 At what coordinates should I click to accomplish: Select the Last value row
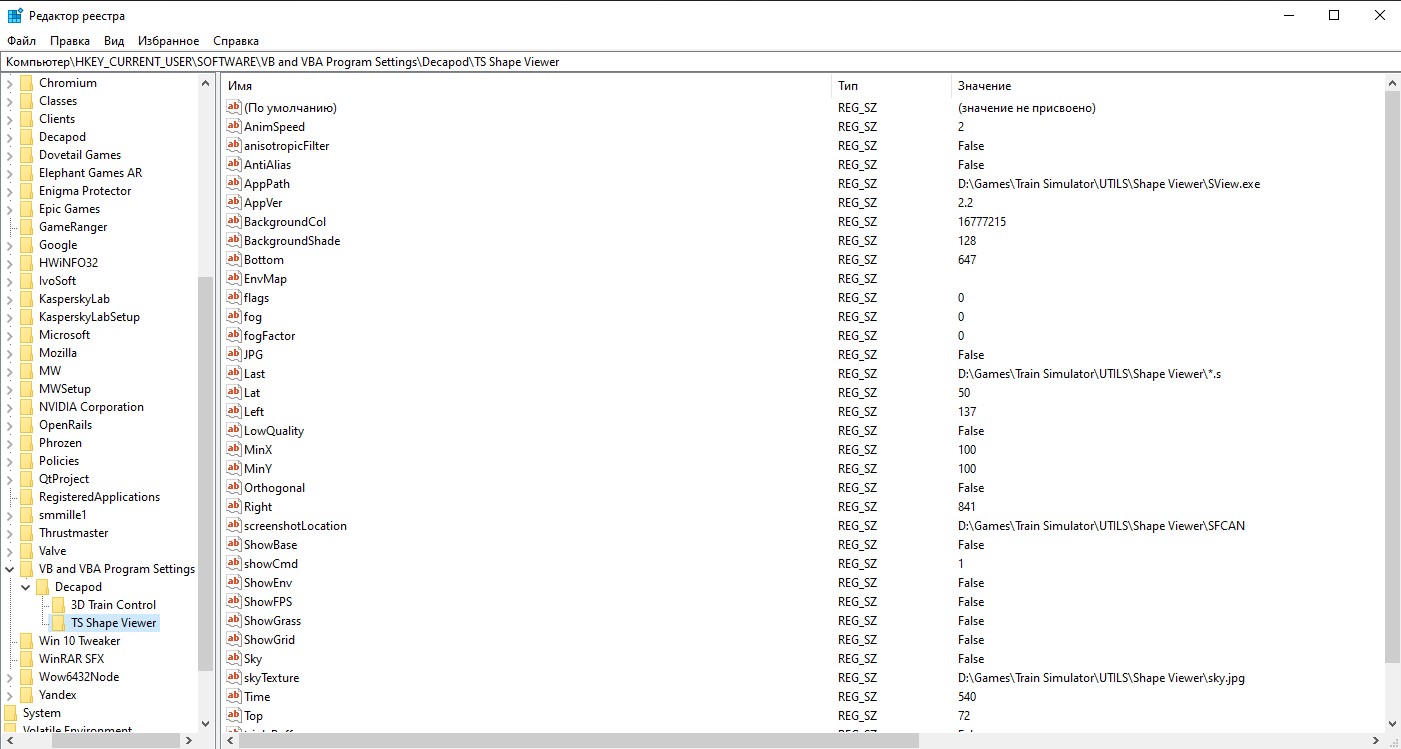coord(802,374)
